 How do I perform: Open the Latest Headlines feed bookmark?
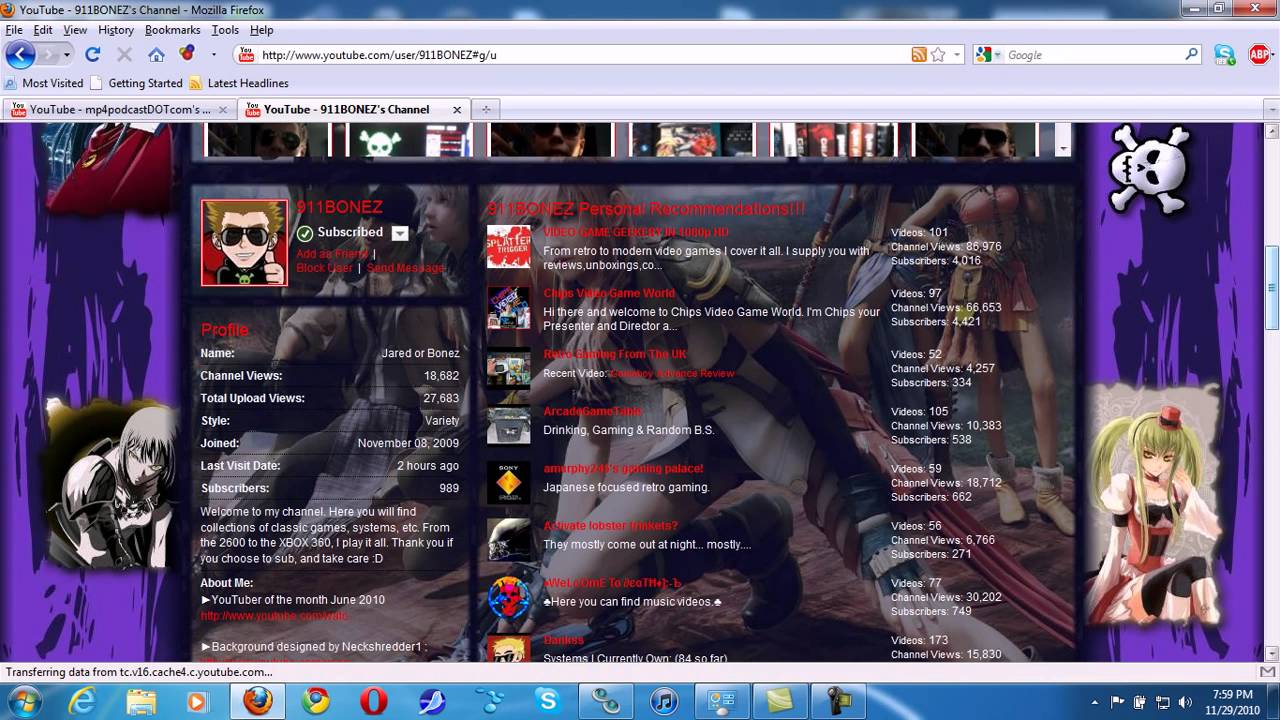pyautogui.click(x=239, y=83)
